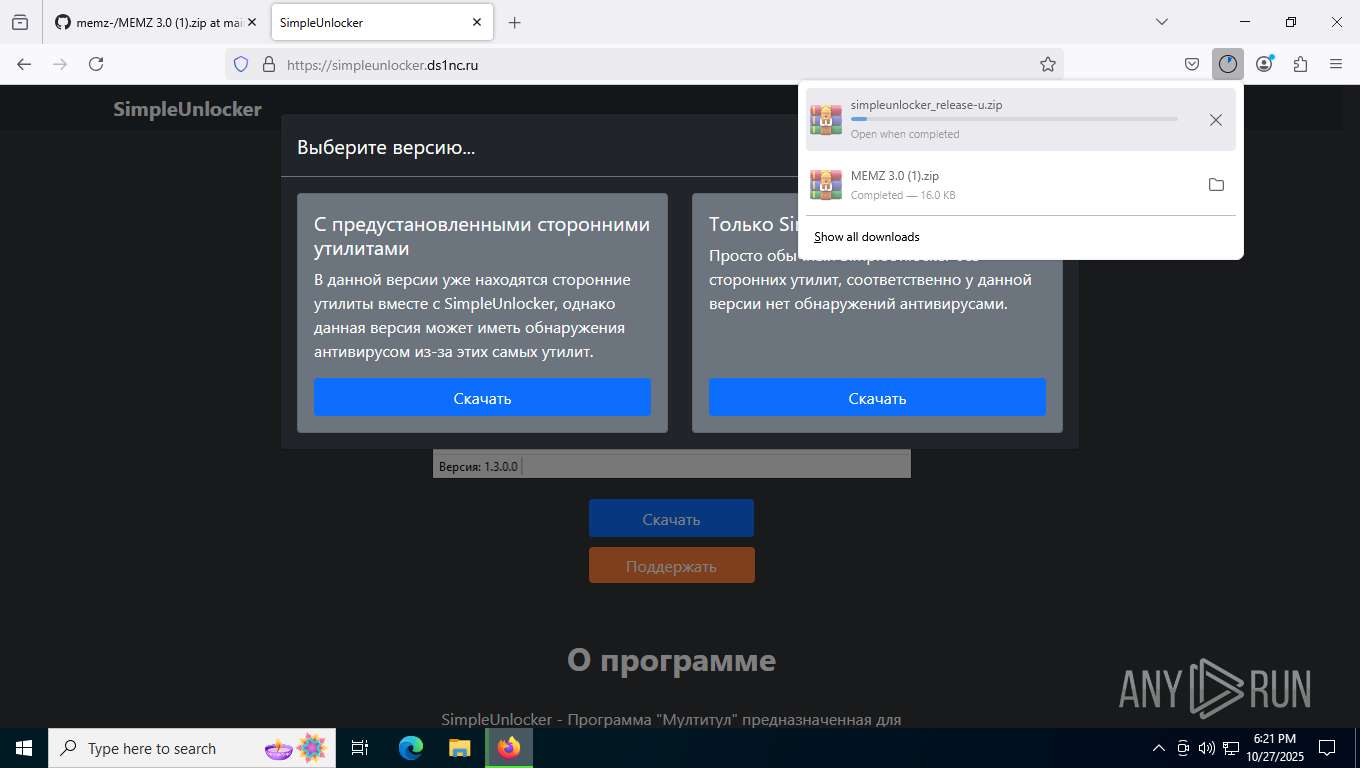Screen dimensions: 1360x768
Task: Download the SimpleUnlocker-only version
Action: point(877,398)
